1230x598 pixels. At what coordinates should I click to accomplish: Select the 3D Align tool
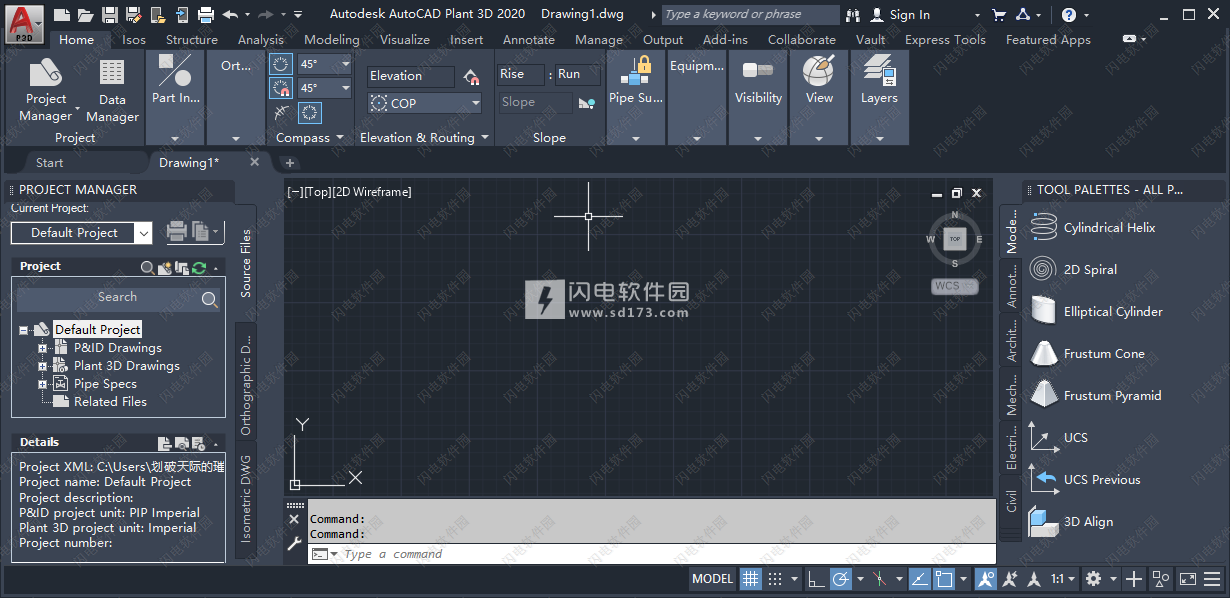click(1088, 522)
